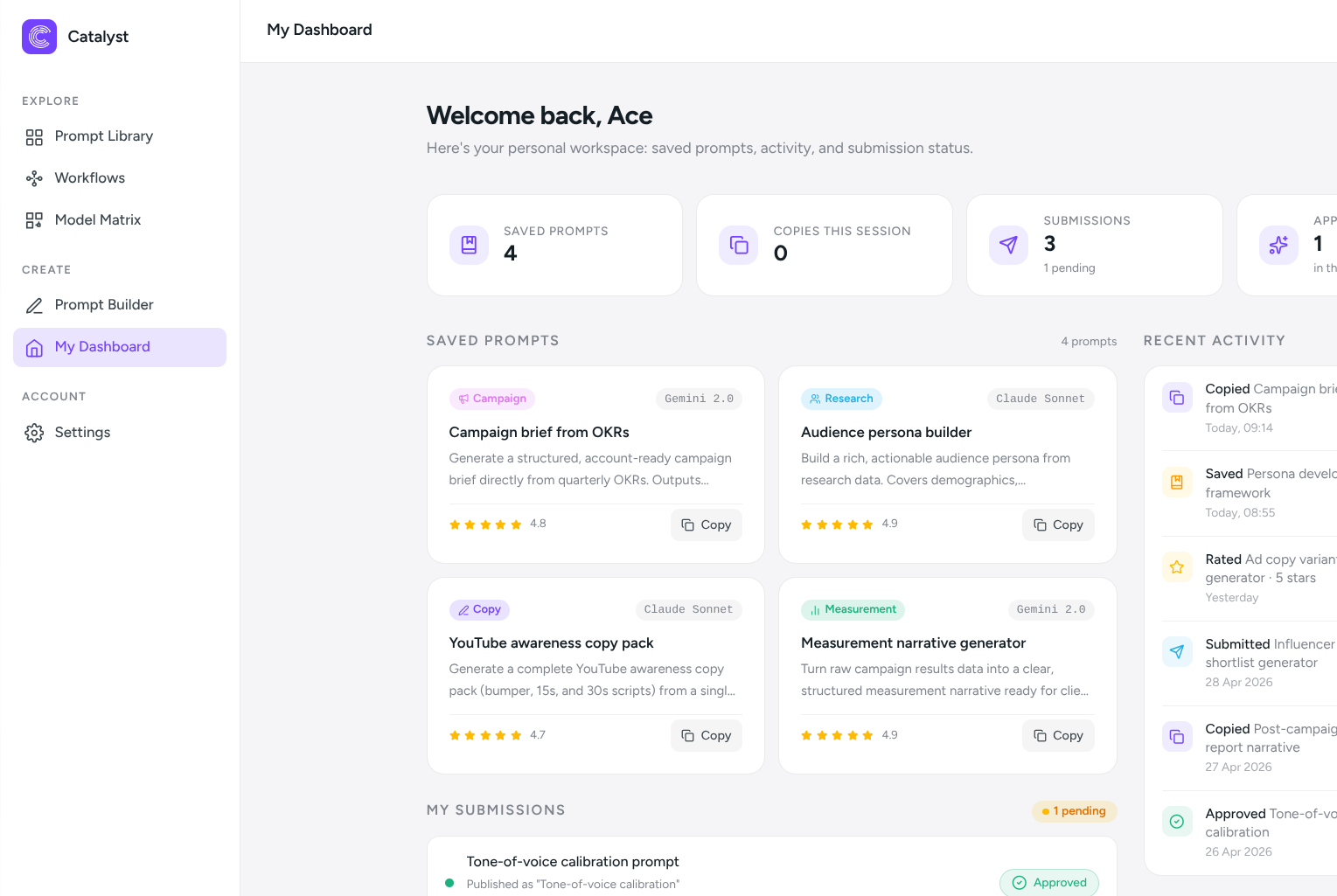Viewport: 1337px width, 896px height.
Task: Click the Campaign category tag
Action: [492, 399]
